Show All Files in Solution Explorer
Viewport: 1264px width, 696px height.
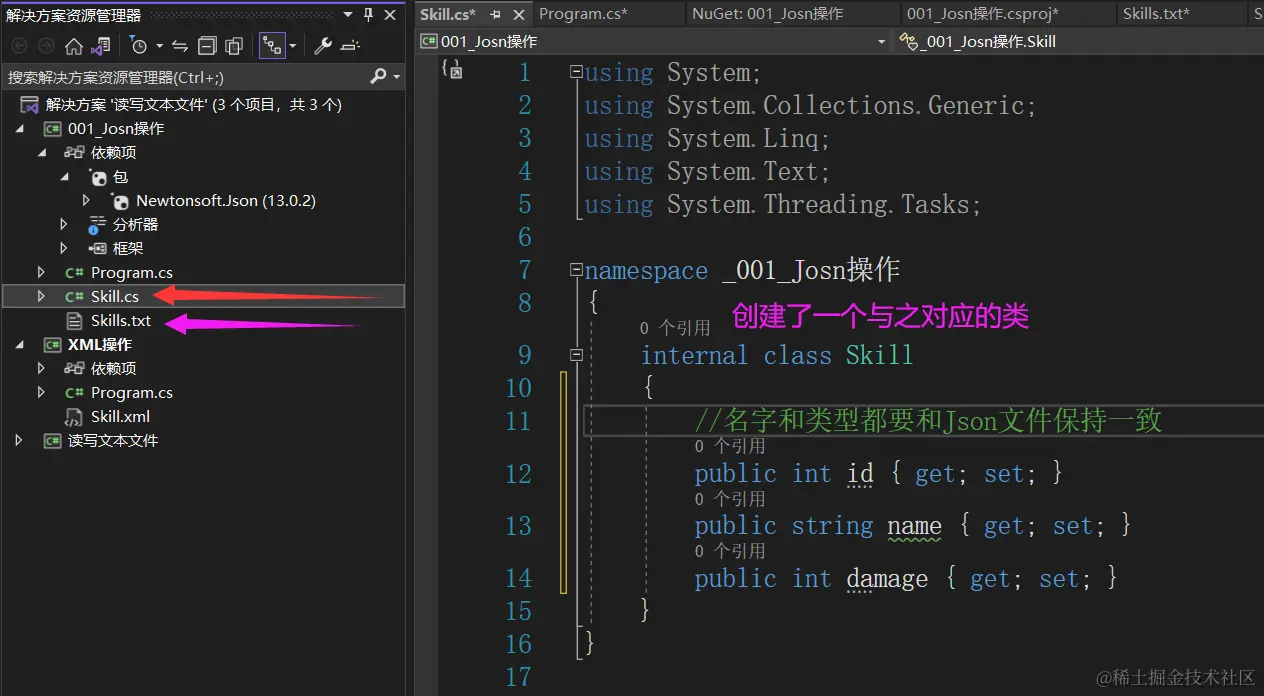click(x=234, y=45)
